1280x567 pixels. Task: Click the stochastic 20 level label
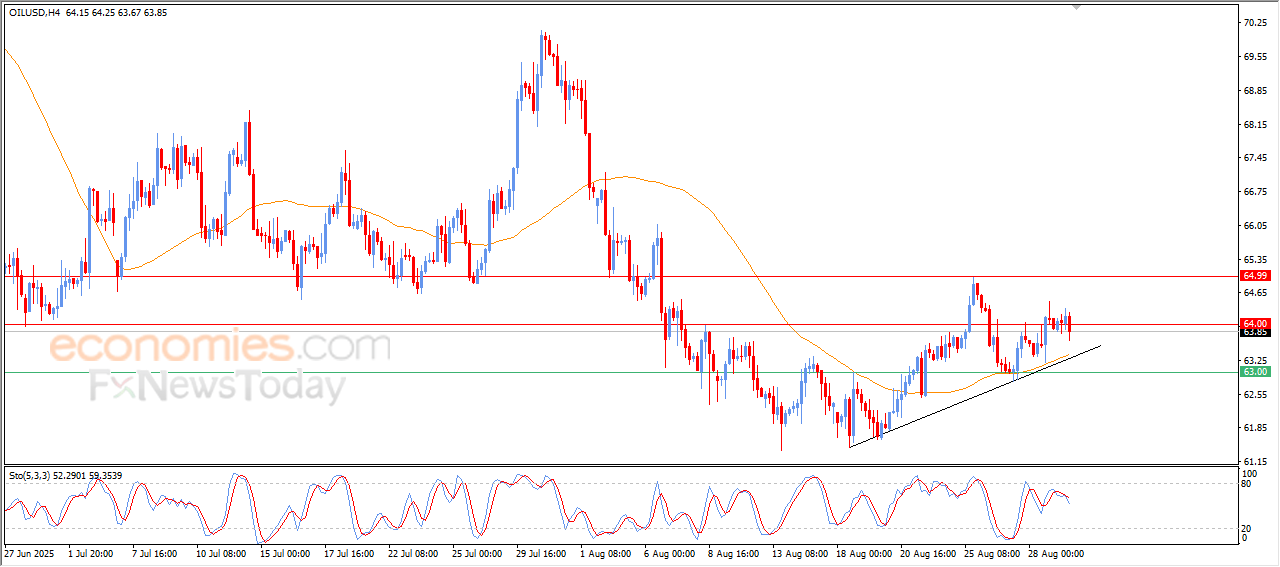click(x=1247, y=528)
